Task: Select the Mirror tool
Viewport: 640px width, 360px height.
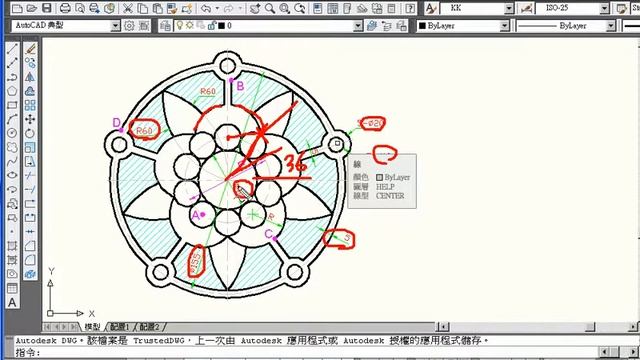Action: (30, 77)
